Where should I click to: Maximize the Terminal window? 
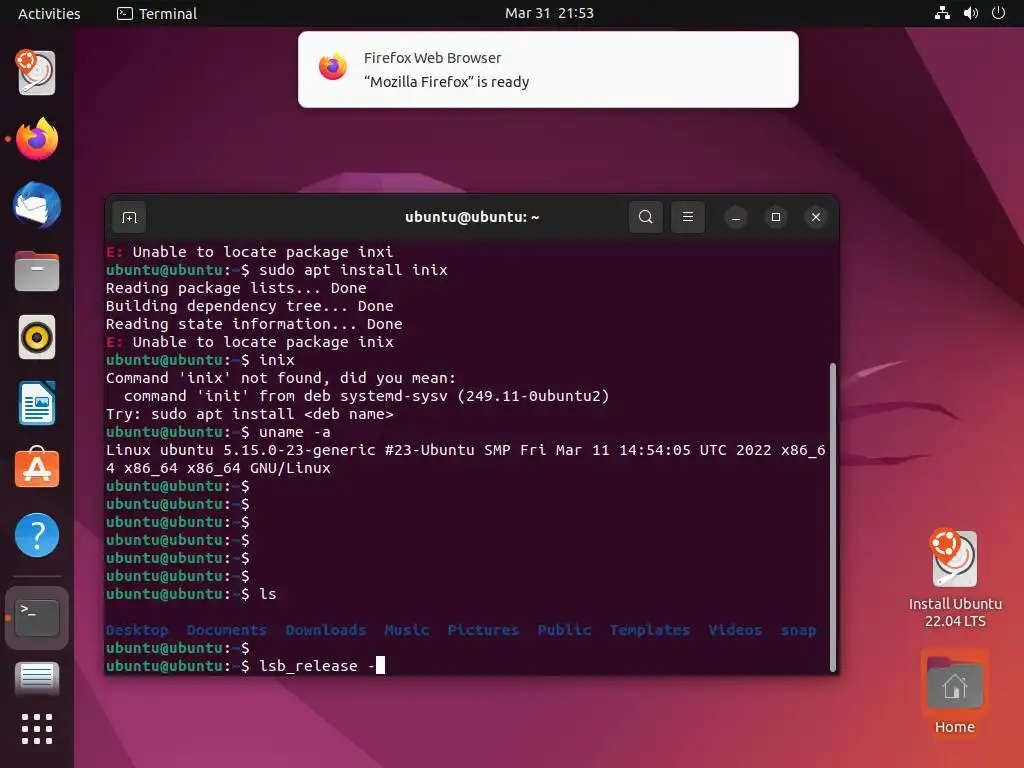pos(776,217)
